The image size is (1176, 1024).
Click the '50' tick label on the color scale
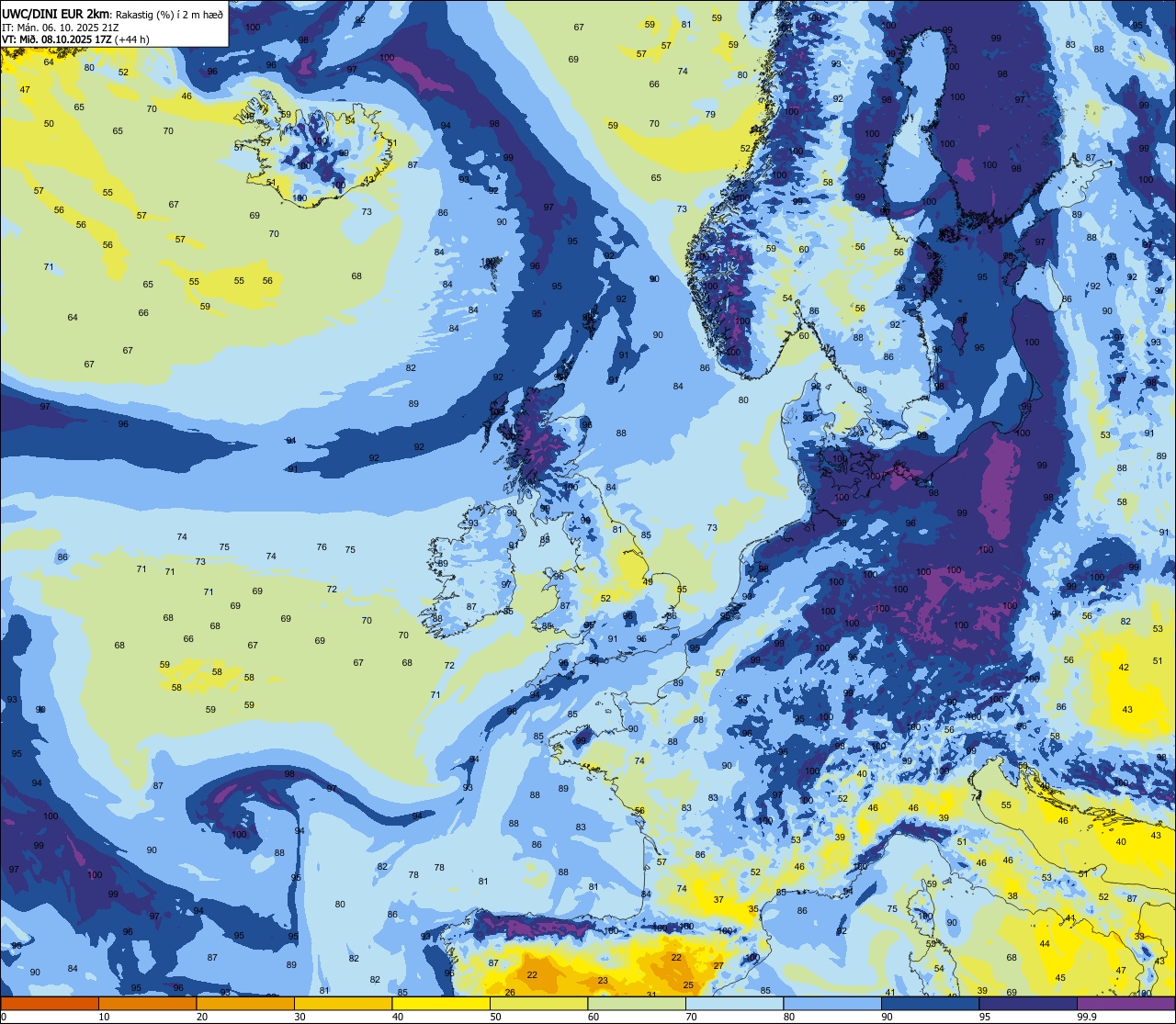(495, 1017)
